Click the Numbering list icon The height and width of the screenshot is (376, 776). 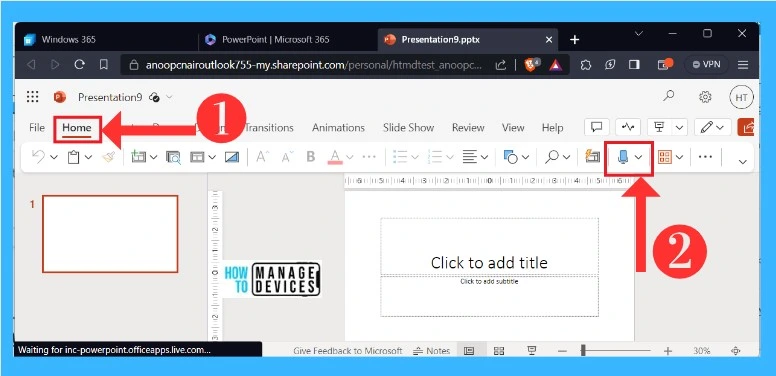pyautogui.click(x=435, y=157)
